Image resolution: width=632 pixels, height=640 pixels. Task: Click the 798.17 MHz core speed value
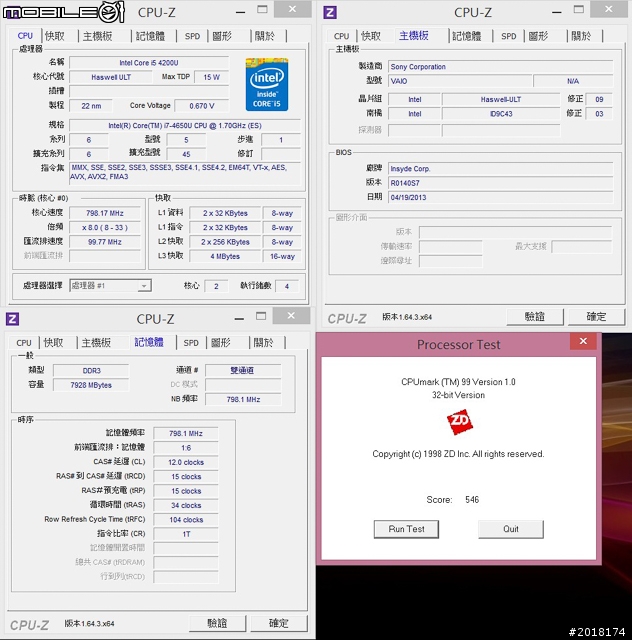tap(105, 213)
